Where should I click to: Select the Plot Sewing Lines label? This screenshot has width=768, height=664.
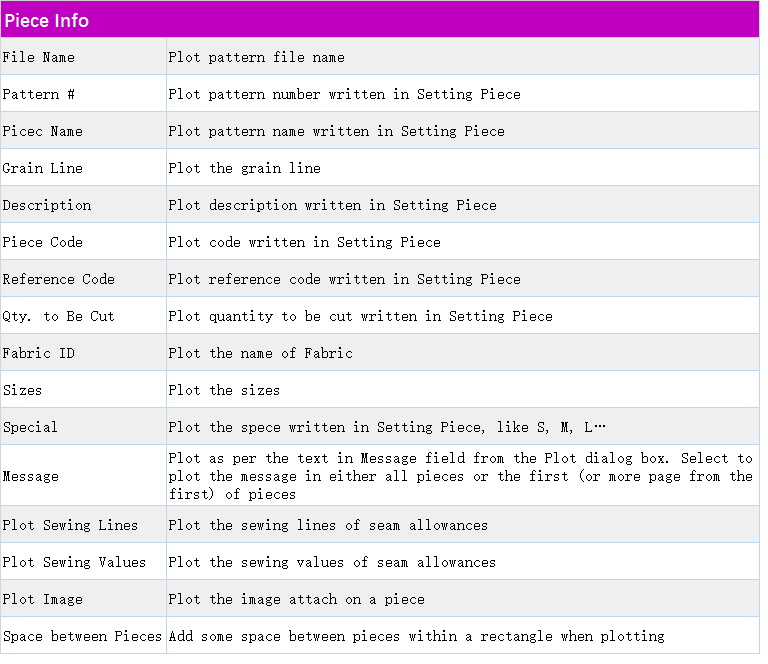[71, 525]
